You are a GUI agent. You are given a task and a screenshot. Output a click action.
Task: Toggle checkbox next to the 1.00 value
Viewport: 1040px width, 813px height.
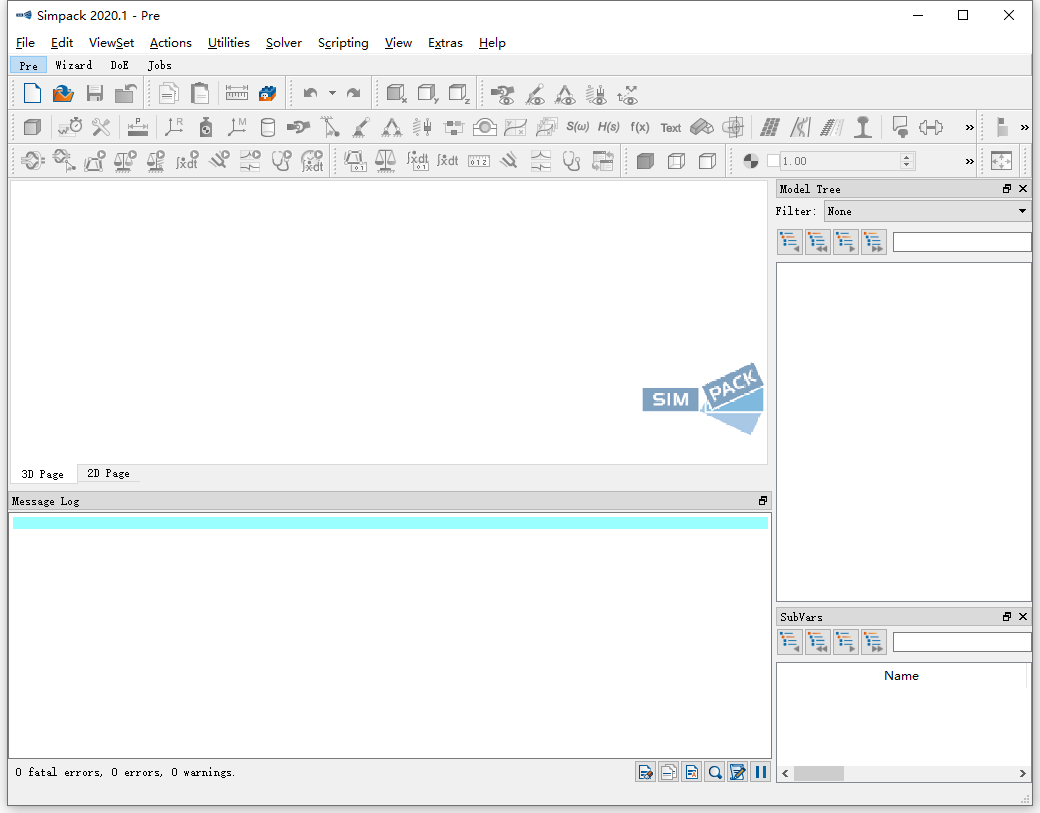click(773, 160)
